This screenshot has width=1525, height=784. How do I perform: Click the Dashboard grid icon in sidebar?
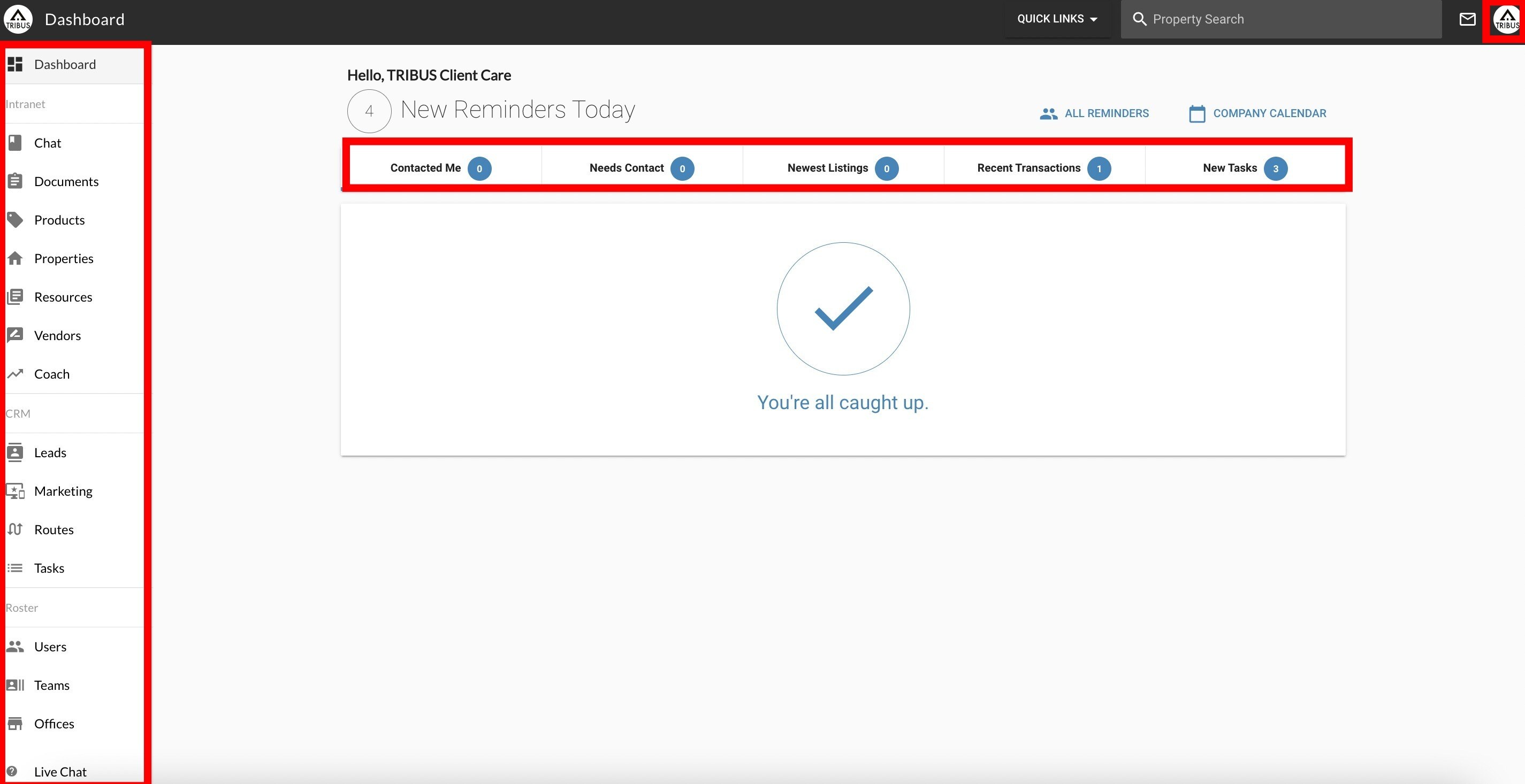[15, 65]
